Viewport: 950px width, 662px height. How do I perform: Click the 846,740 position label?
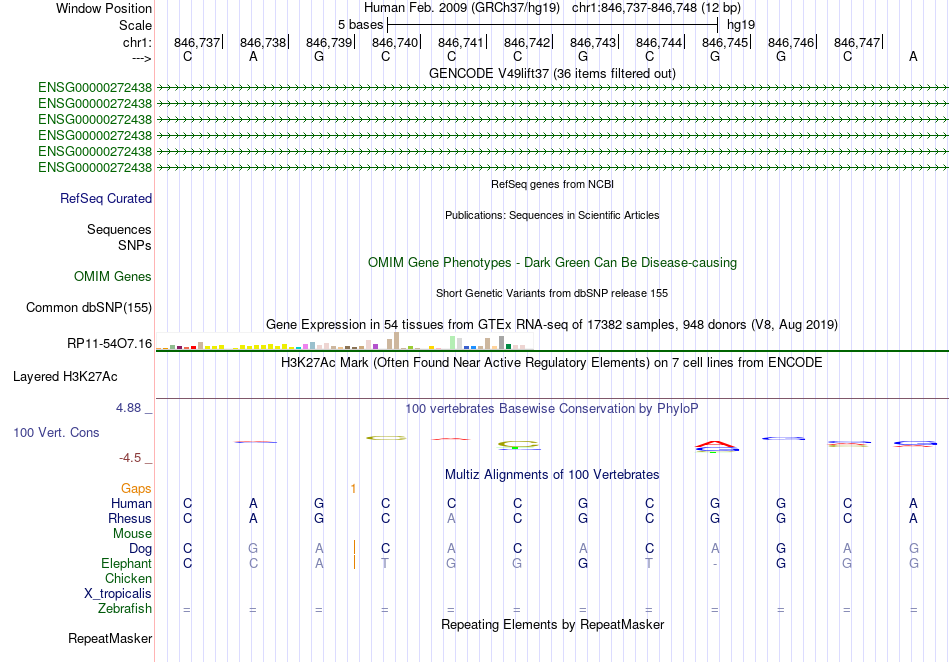pos(395,42)
